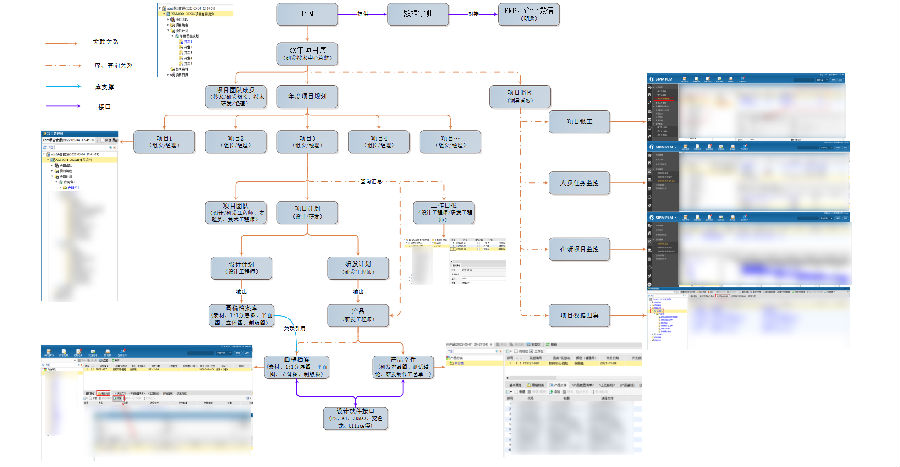The image size is (900, 467).
Task: Click the 项目1 flowchart box
Action: (164, 142)
